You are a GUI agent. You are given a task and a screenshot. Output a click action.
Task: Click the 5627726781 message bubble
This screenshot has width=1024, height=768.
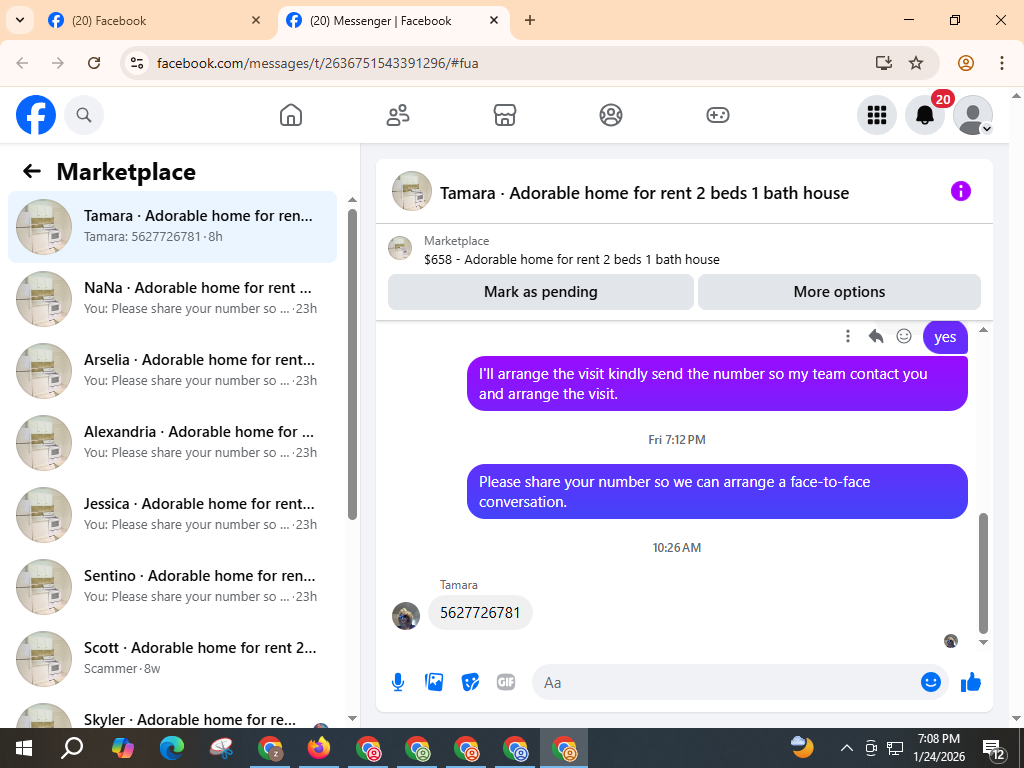click(480, 613)
